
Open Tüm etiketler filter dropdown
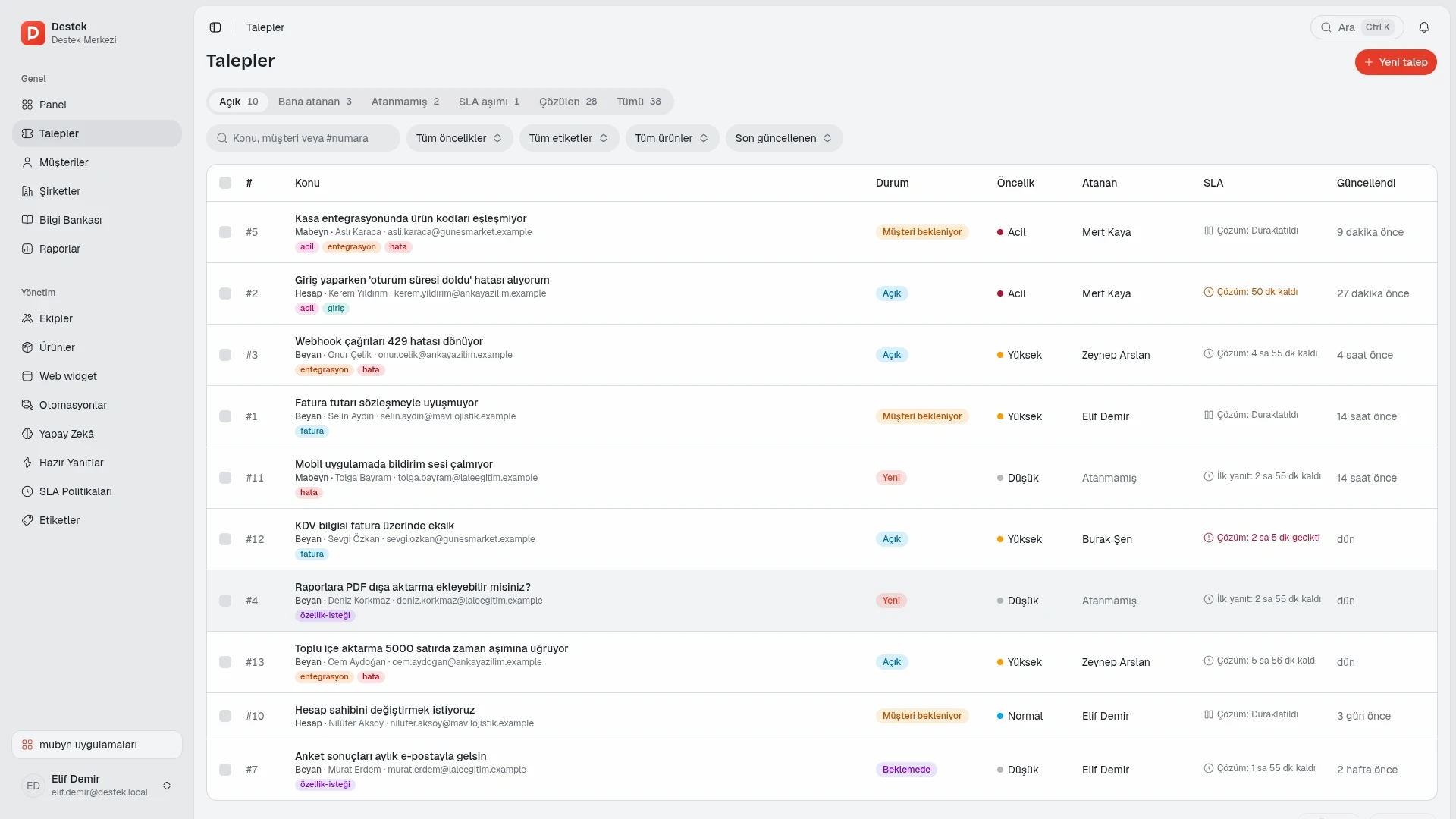(569, 138)
